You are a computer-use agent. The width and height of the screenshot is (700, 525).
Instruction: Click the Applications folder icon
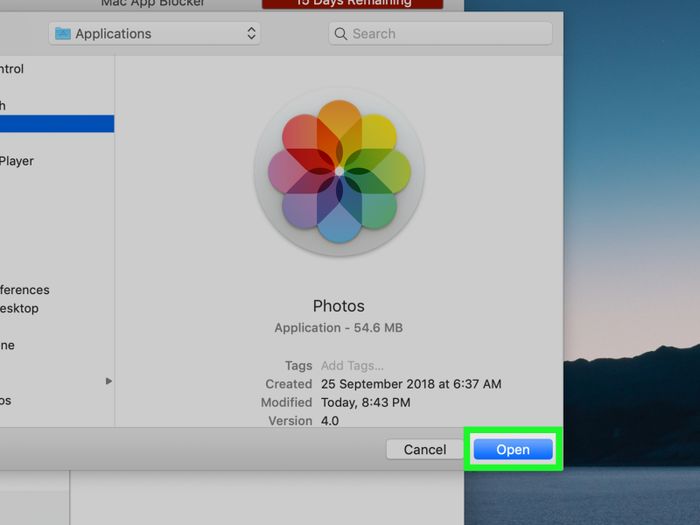pyautogui.click(x=64, y=34)
